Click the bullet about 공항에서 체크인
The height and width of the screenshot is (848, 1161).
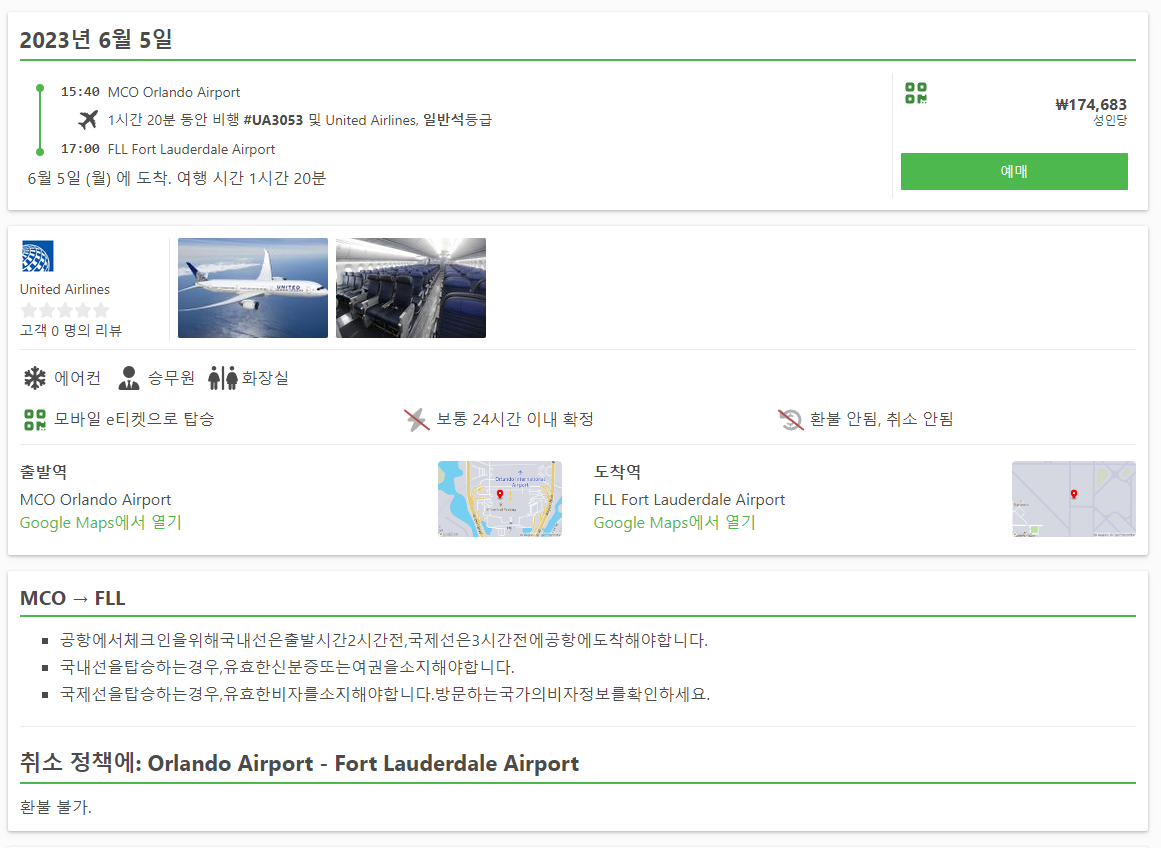pos(384,640)
